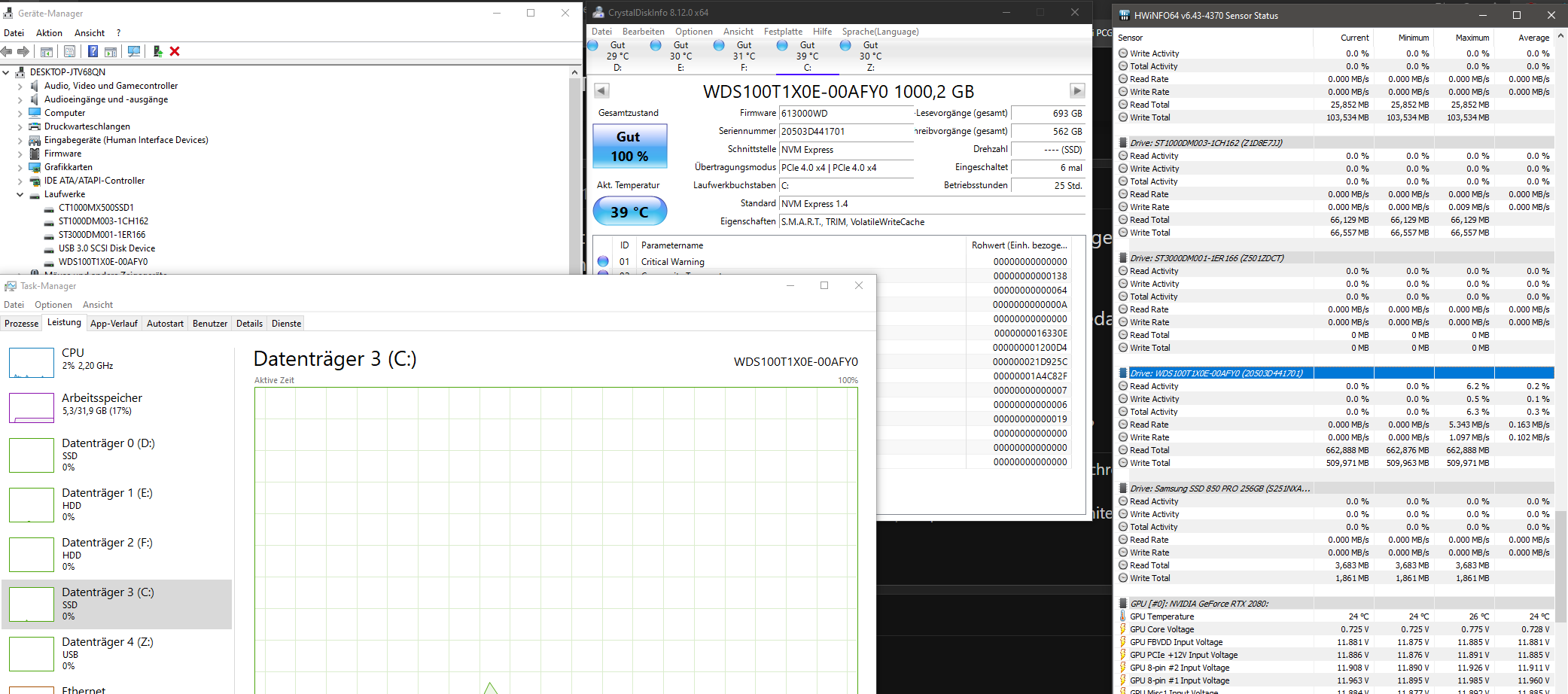Select drive Z: status orb in CrystalDiskInfo
Viewport: 1568px width, 694px height.
(845, 45)
